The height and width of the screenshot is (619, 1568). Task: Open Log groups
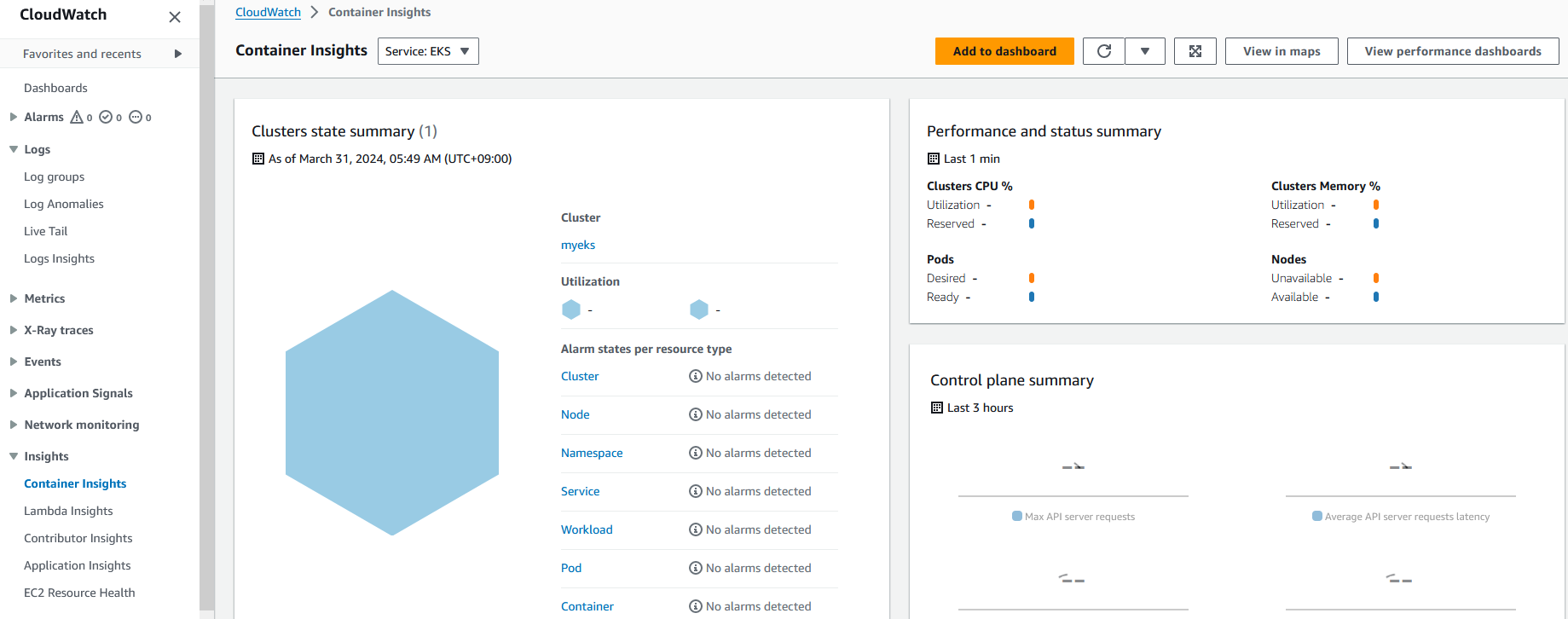54,176
